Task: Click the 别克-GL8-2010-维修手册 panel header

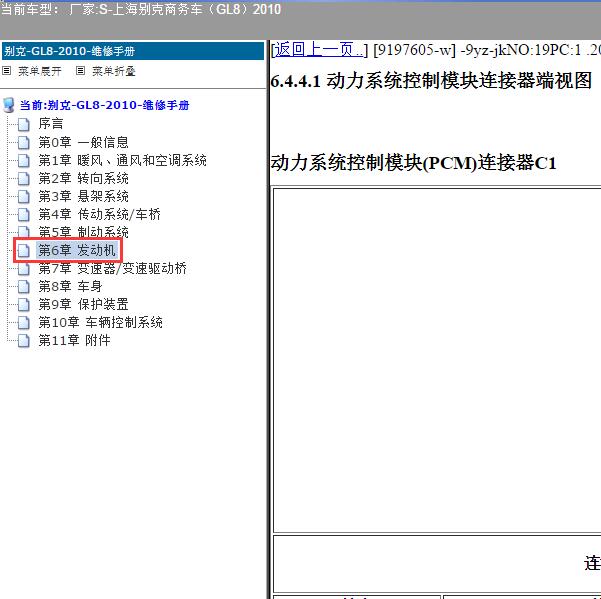Action: click(133, 51)
